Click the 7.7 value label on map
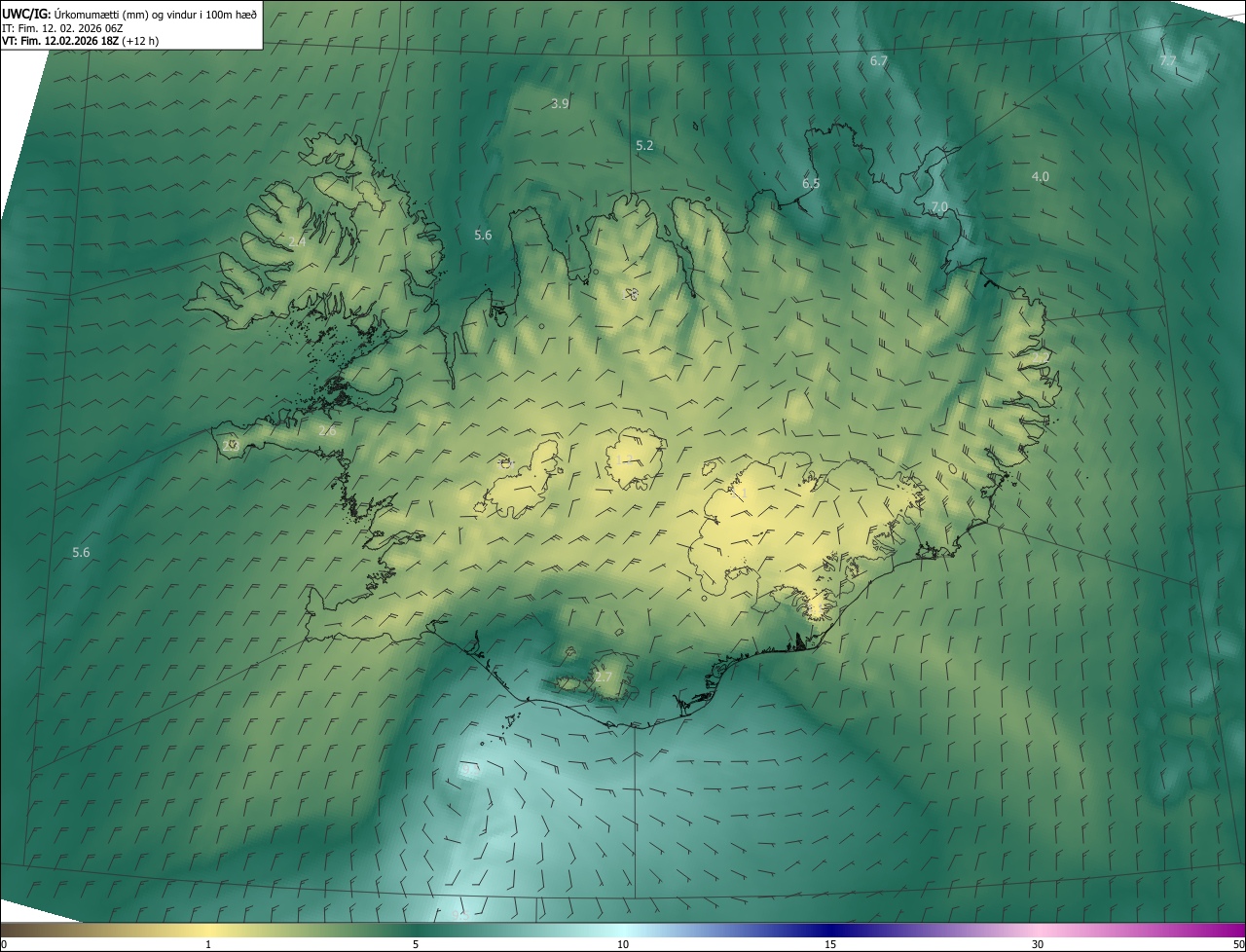 [x=1168, y=60]
